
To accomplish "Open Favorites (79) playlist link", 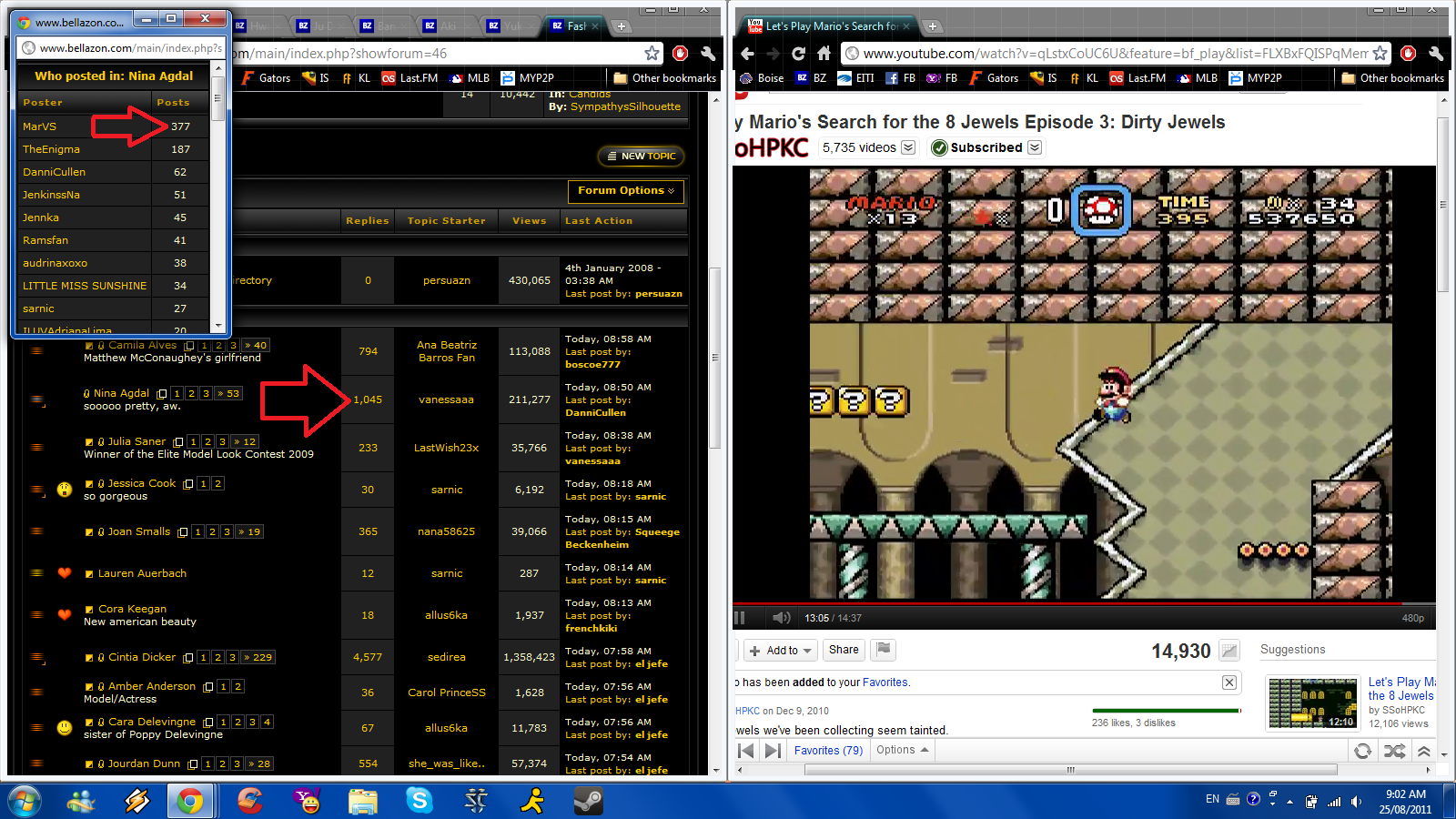I will [x=828, y=751].
